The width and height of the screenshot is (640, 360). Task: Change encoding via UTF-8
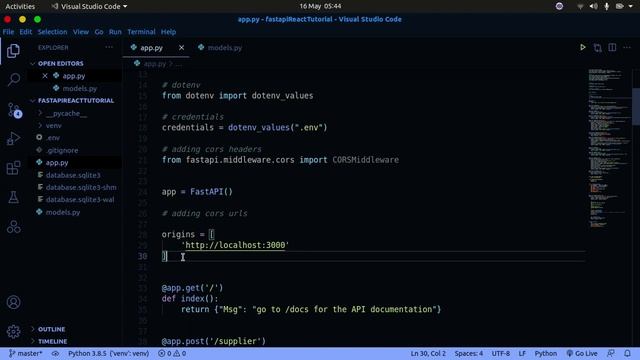(x=501, y=353)
